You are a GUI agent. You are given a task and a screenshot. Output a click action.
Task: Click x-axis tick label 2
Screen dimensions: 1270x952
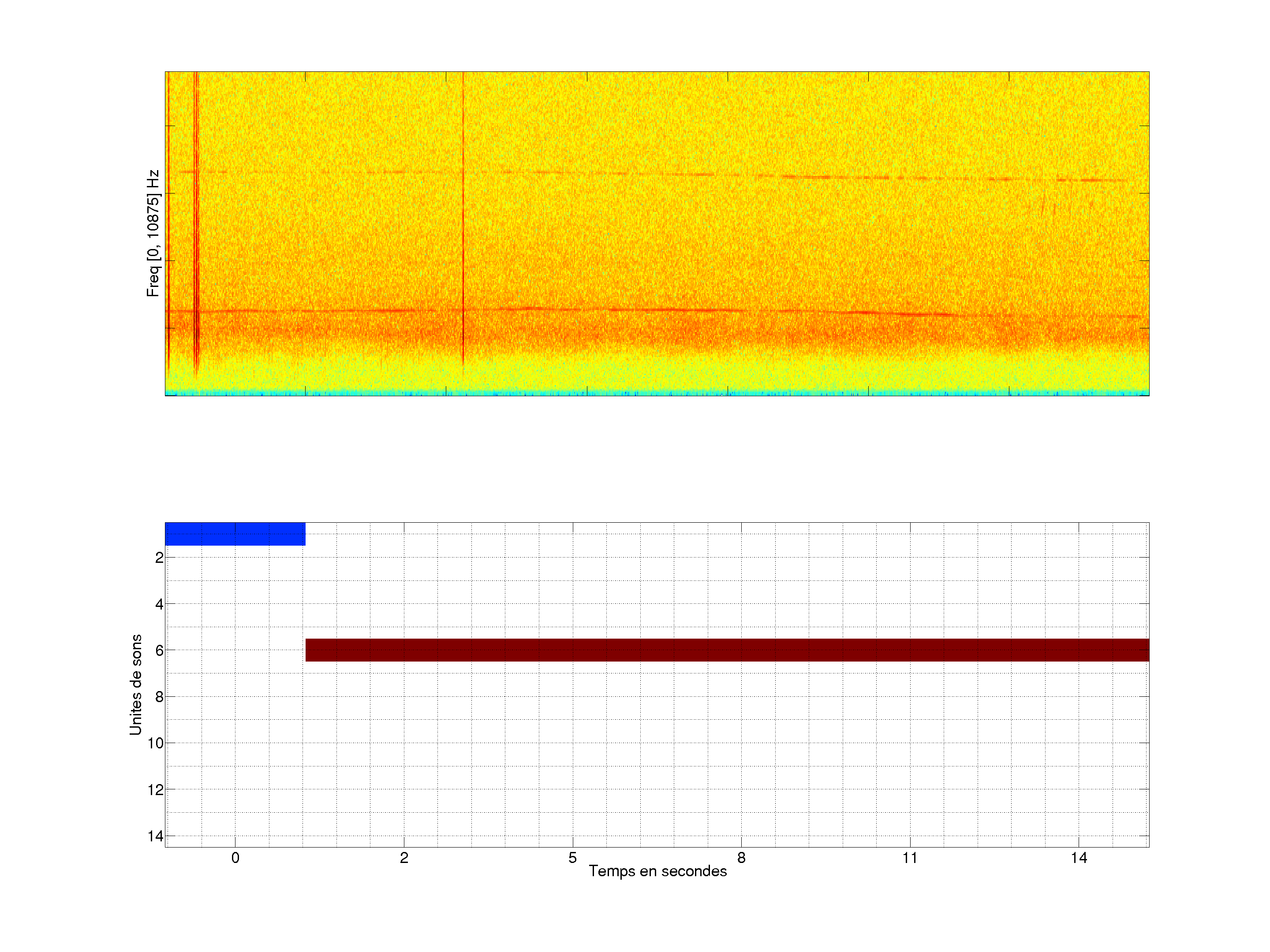click(x=404, y=858)
